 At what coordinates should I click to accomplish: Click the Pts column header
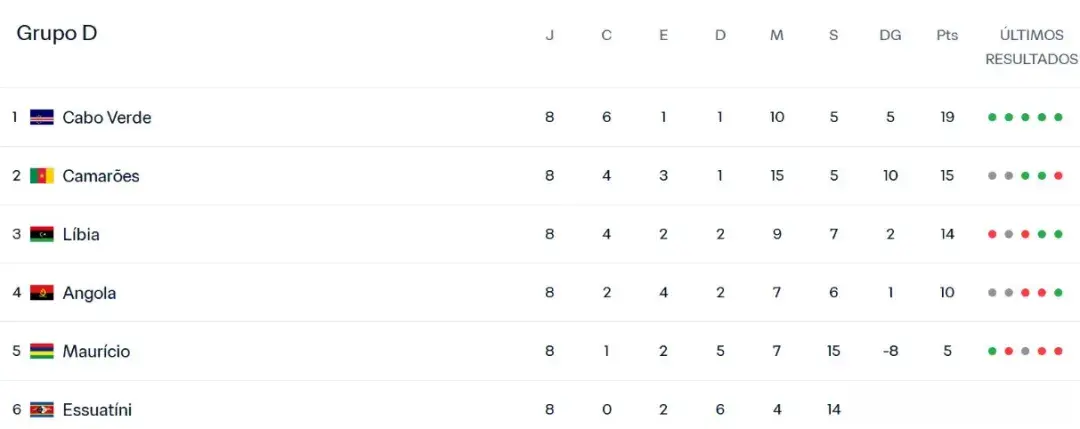click(x=947, y=35)
